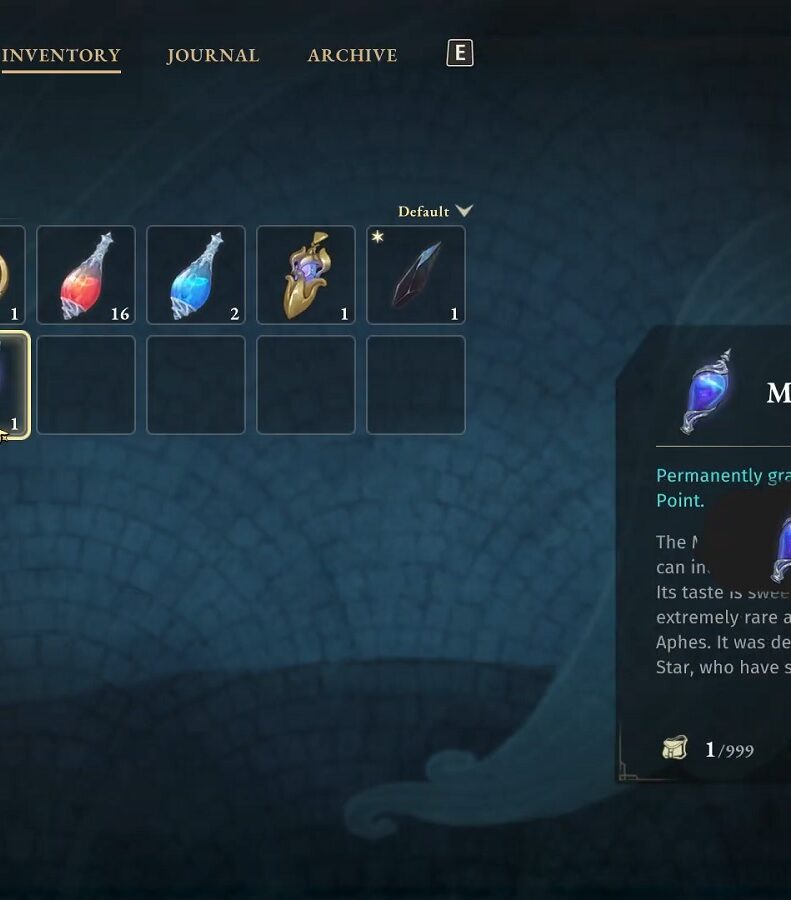The height and width of the screenshot is (900, 791).
Task: Click first empty slot in second row
Action: (86, 385)
